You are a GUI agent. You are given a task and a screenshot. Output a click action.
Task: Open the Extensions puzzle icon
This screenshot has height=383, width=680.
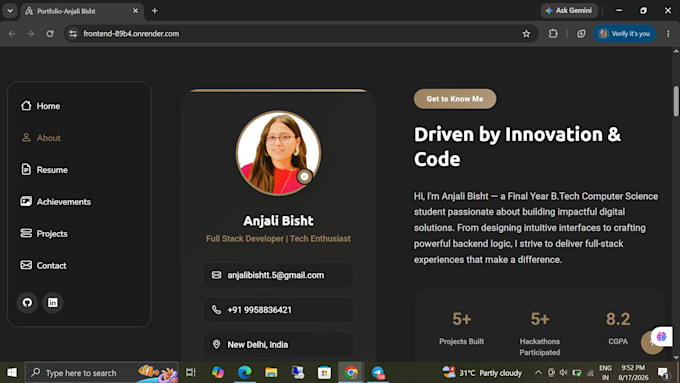553,33
